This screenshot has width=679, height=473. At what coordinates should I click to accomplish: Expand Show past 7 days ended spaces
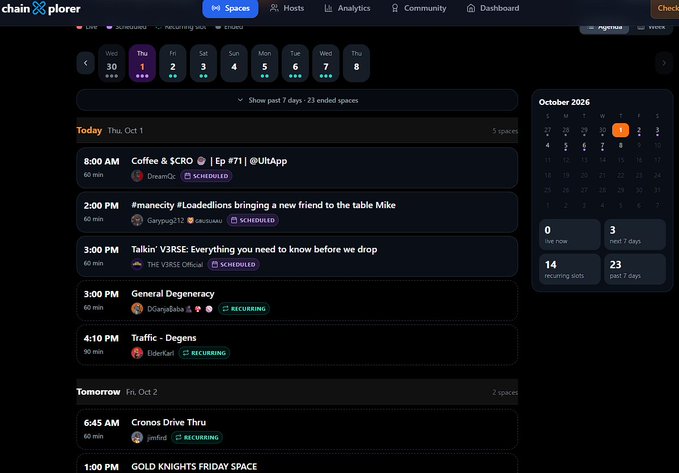pyautogui.click(x=297, y=100)
